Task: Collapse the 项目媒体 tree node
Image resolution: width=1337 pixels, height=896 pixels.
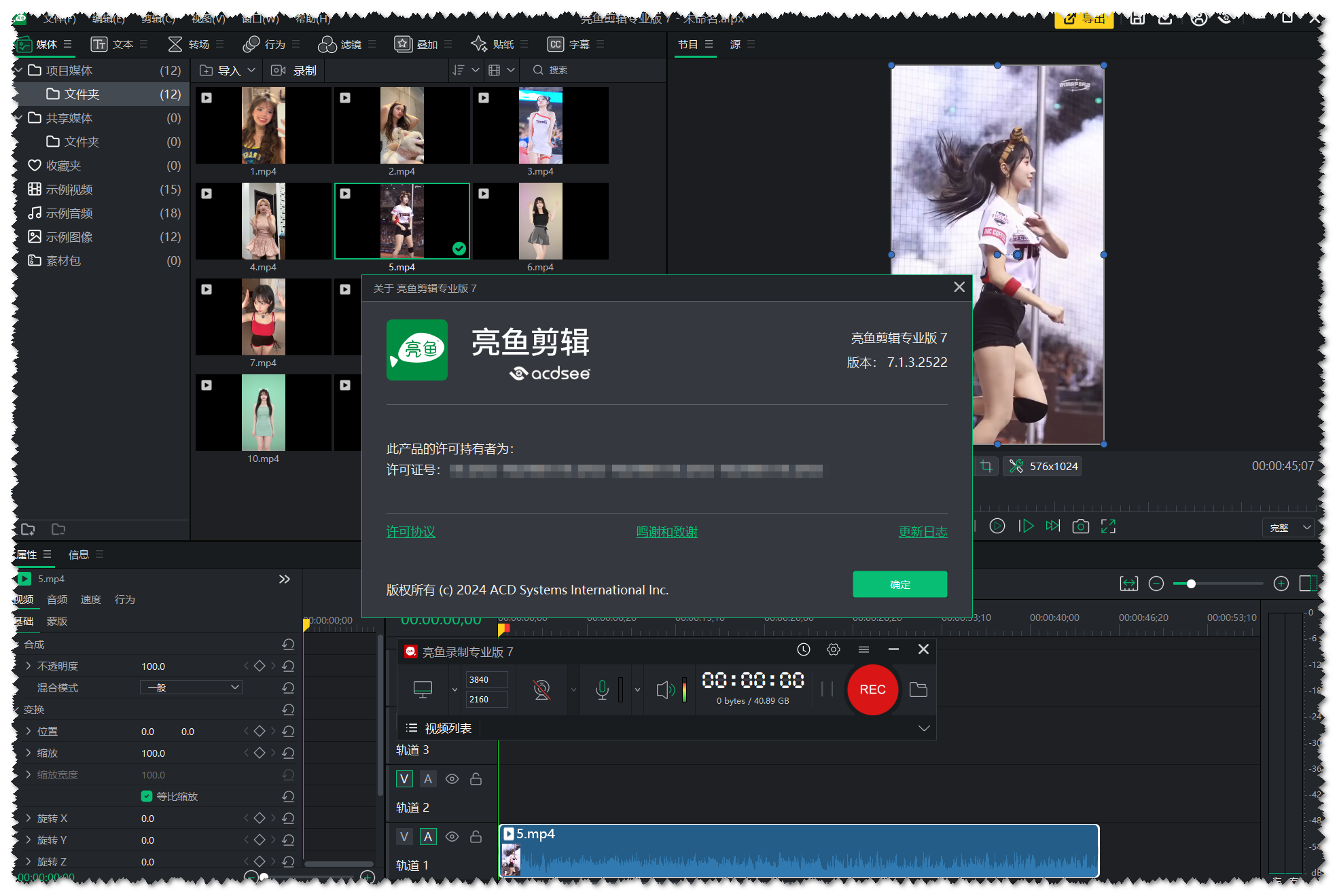Action: (x=19, y=70)
